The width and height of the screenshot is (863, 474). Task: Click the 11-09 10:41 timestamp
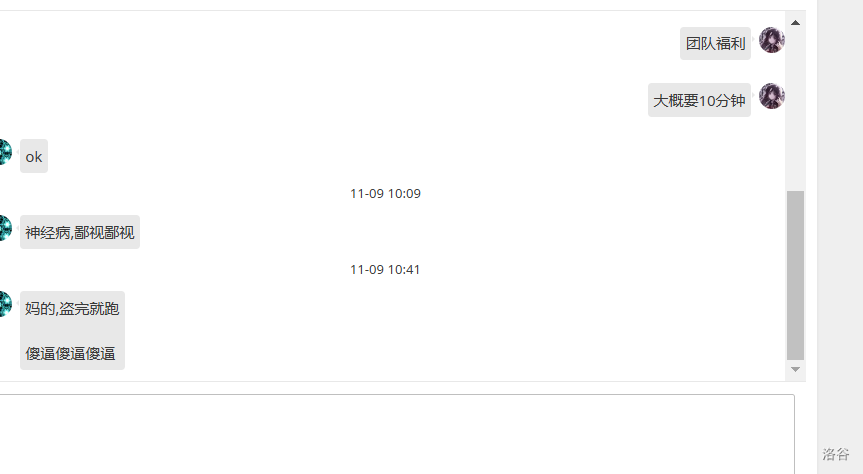(385, 270)
